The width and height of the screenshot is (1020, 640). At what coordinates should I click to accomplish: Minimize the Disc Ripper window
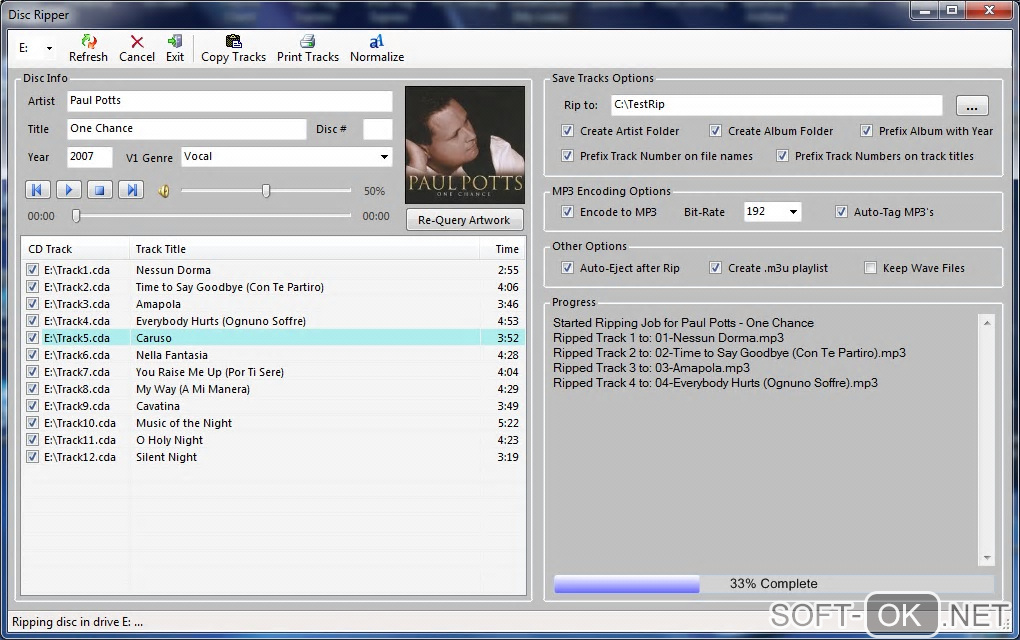[925, 10]
